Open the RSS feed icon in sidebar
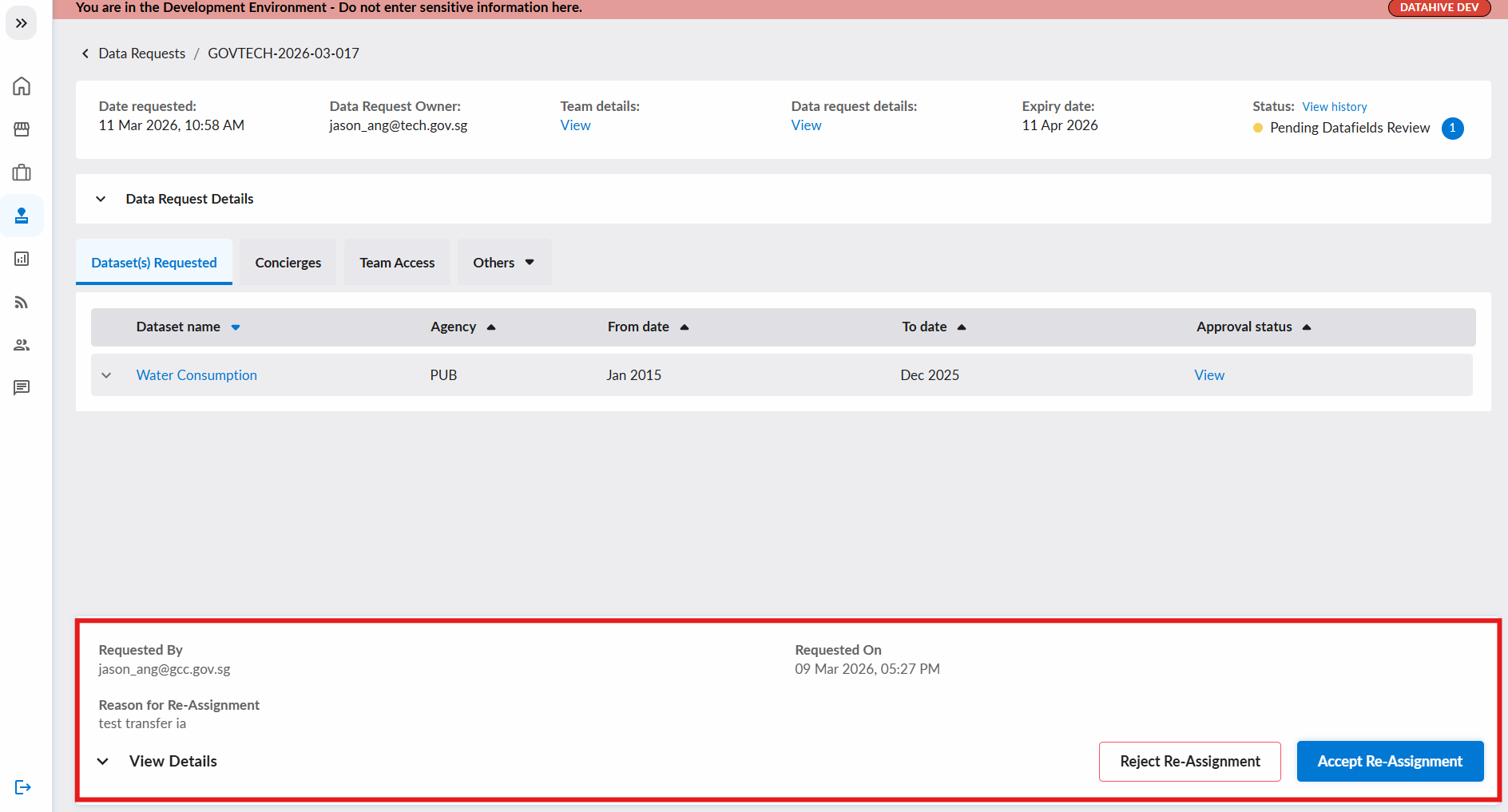 click(22, 302)
